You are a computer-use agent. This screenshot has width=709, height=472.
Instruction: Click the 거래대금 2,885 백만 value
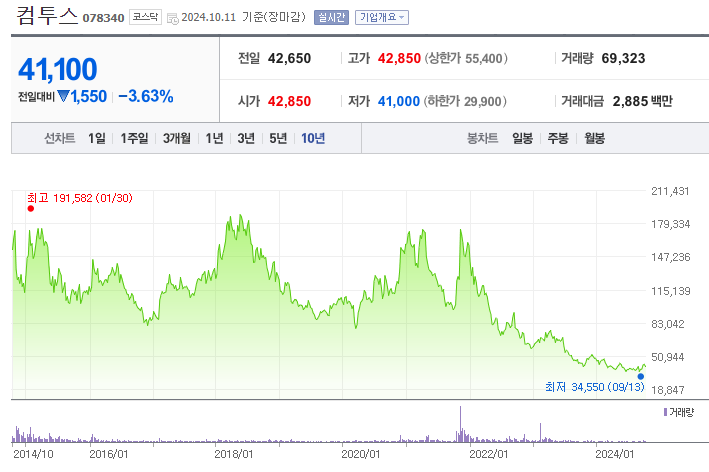click(x=643, y=101)
